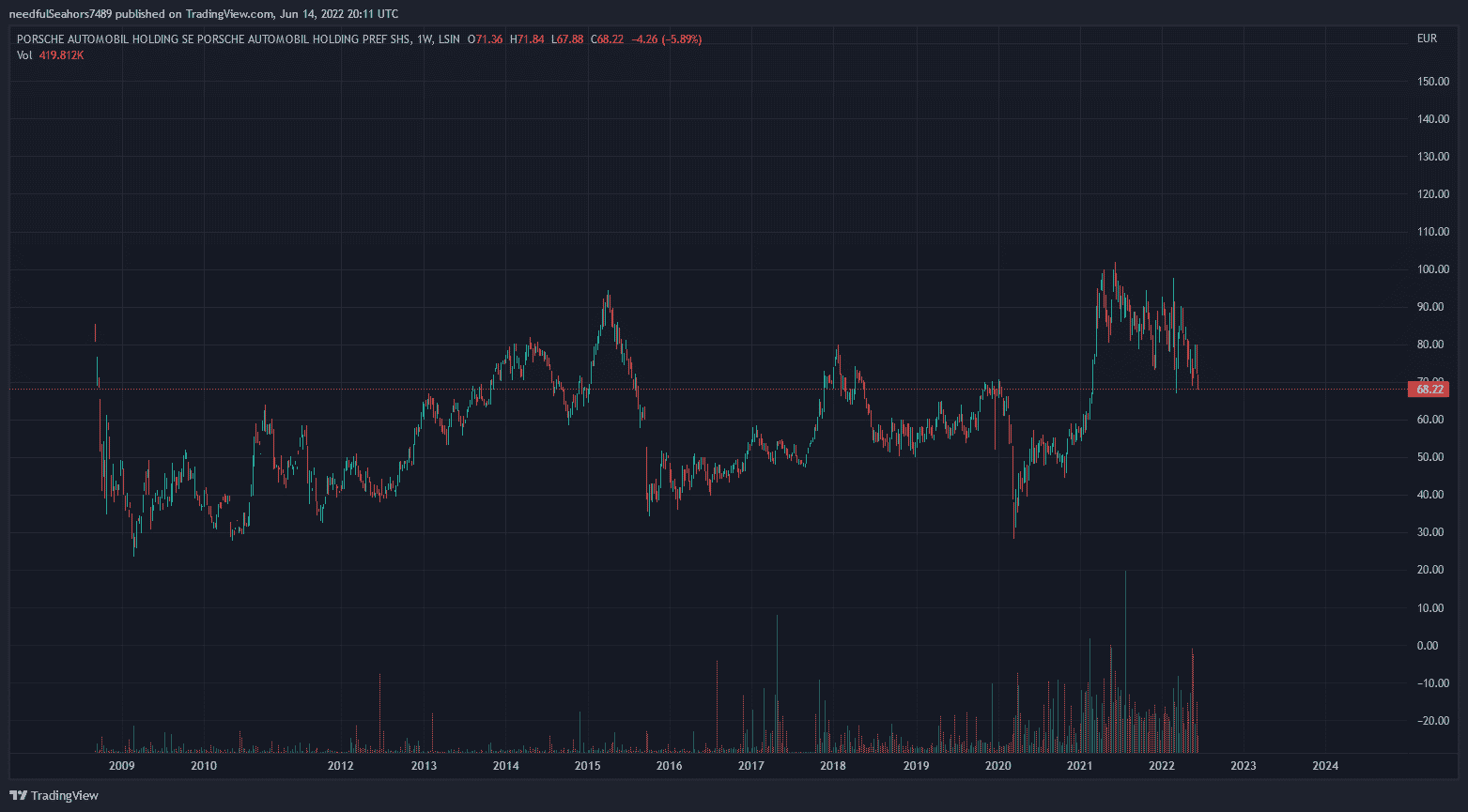The height and width of the screenshot is (812, 1468).
Task: Click the 140.00 price axis label
Action: 1433,119
